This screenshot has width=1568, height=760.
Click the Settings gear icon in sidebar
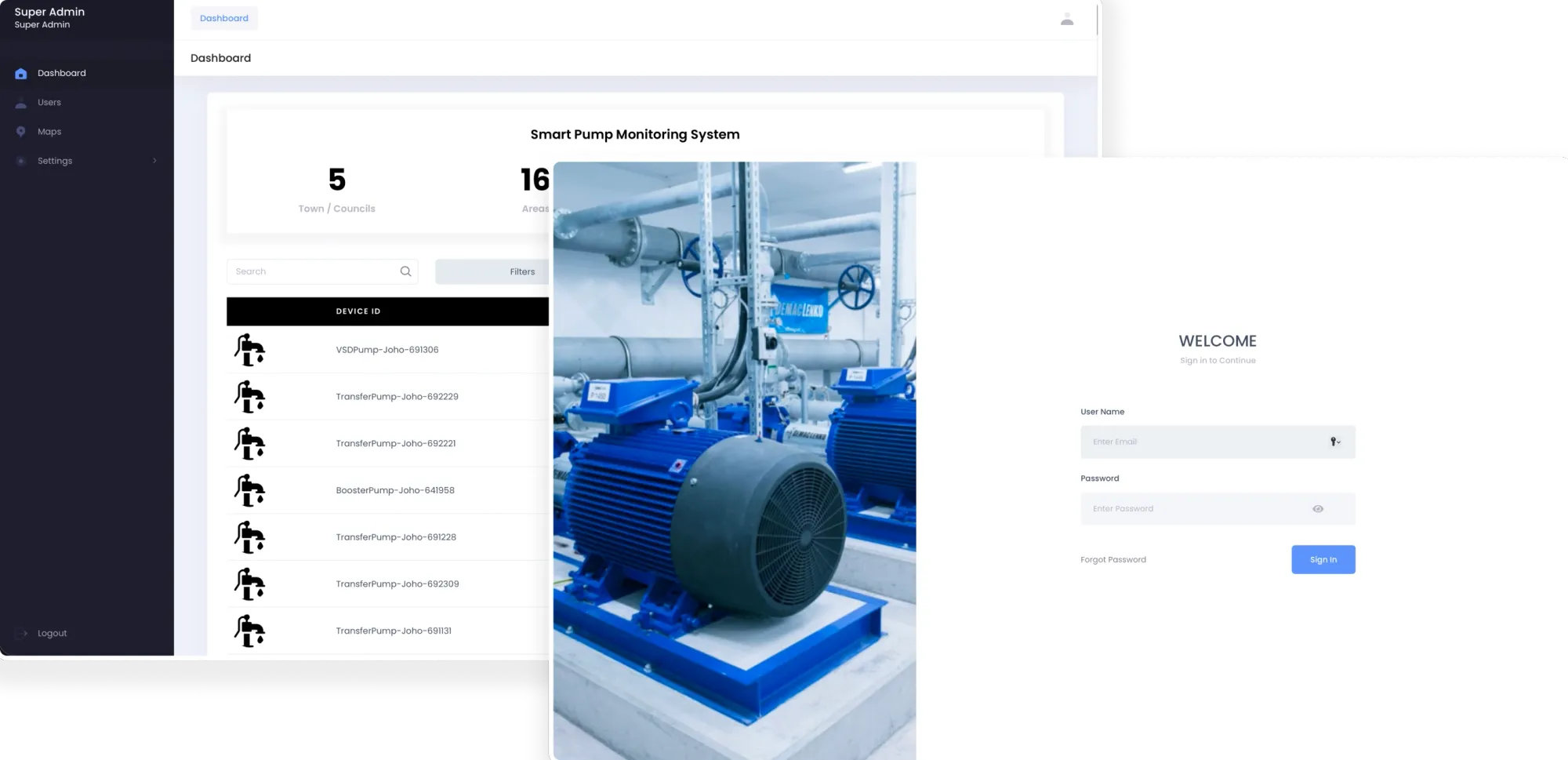[21, 161]
